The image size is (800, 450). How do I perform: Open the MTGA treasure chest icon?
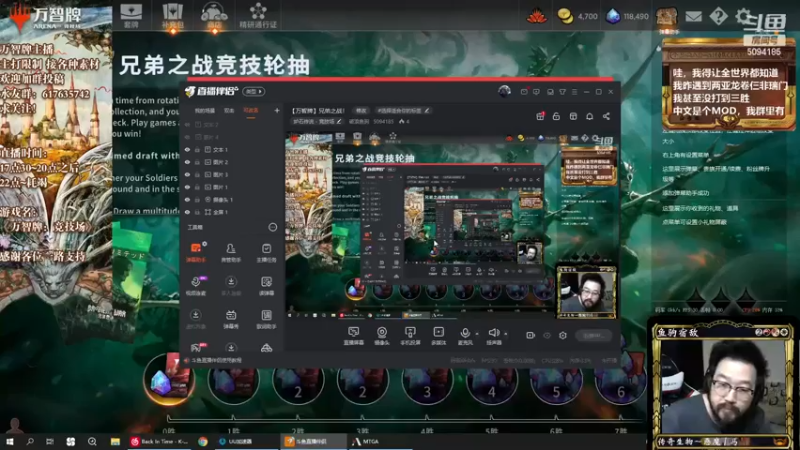[x=667, y=17]
